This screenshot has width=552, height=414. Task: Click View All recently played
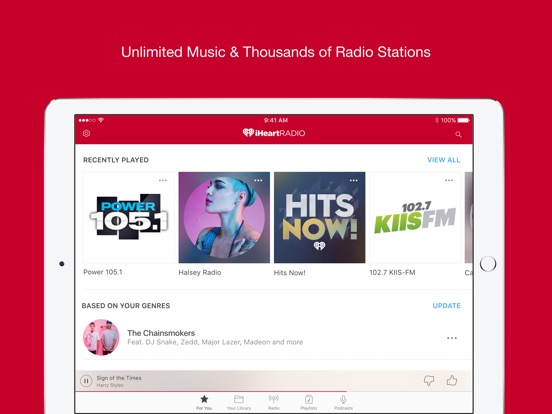pyautogui.click(x=443, y=160)
